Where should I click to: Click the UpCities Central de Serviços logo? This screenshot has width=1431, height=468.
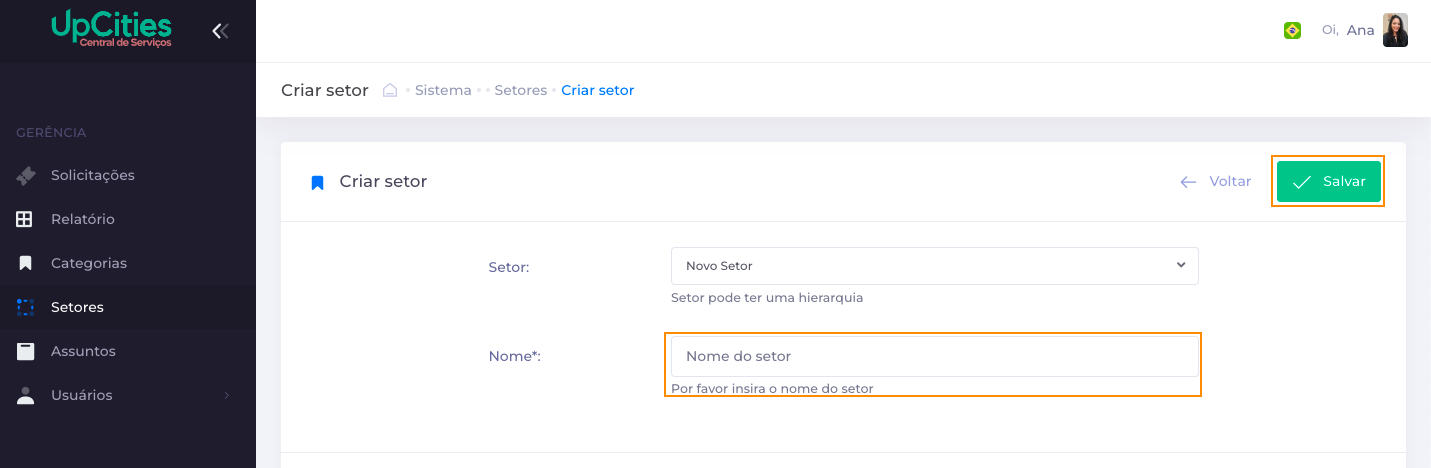pyautogui.click(x=112, y=29)
